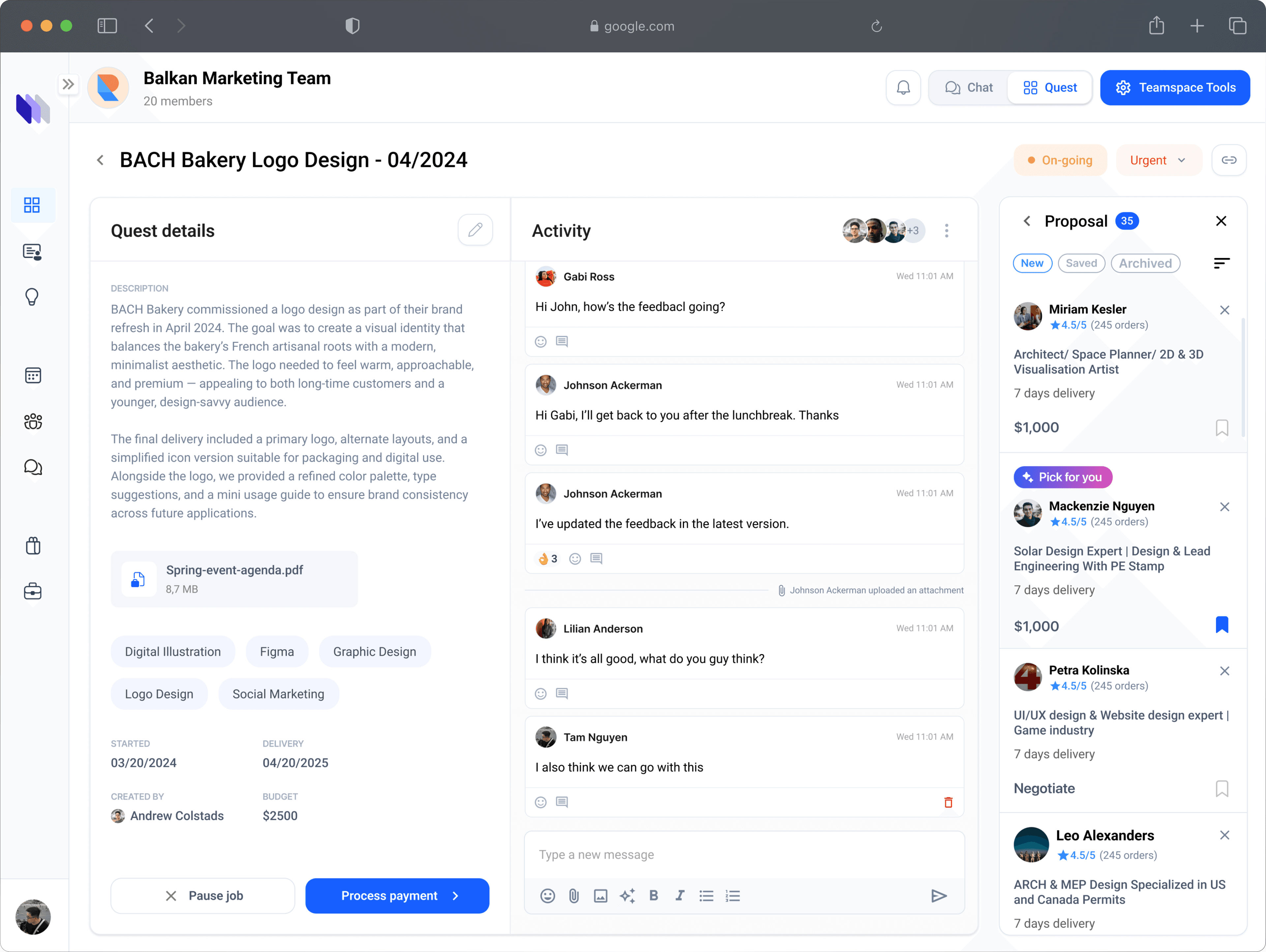This screenshot has height=952, width=1266.
Task: Click the AI sparkle icon in composer
Action: tap(627, 895)
